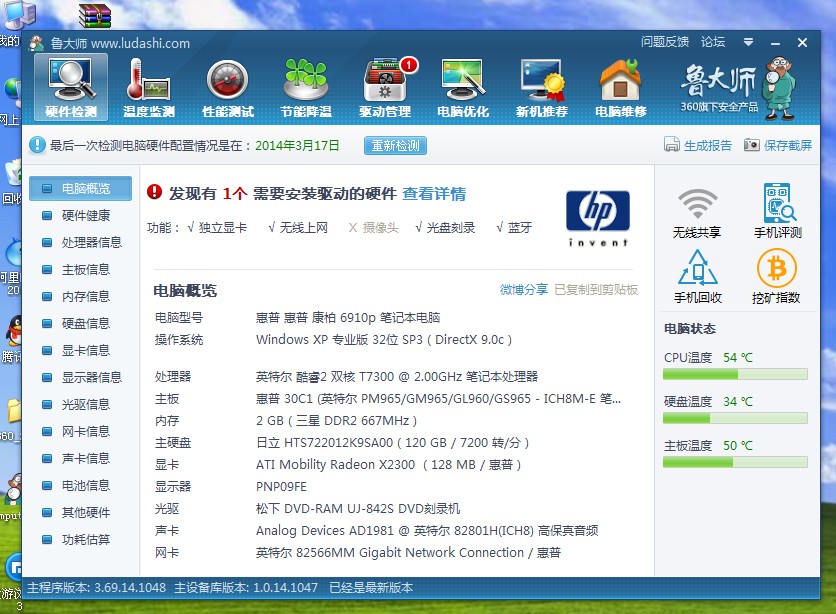836x614 pixels.
Task: Click the network card text 英特尔 82566MM Gigabit
Action: pyautogui.click(x=408, y=553)
